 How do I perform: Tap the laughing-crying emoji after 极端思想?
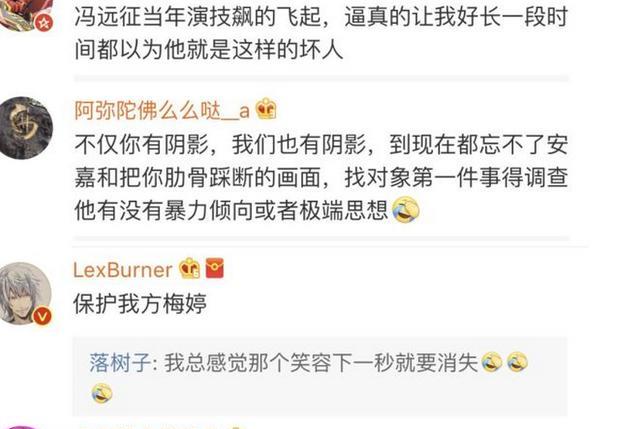pos(405,210)
